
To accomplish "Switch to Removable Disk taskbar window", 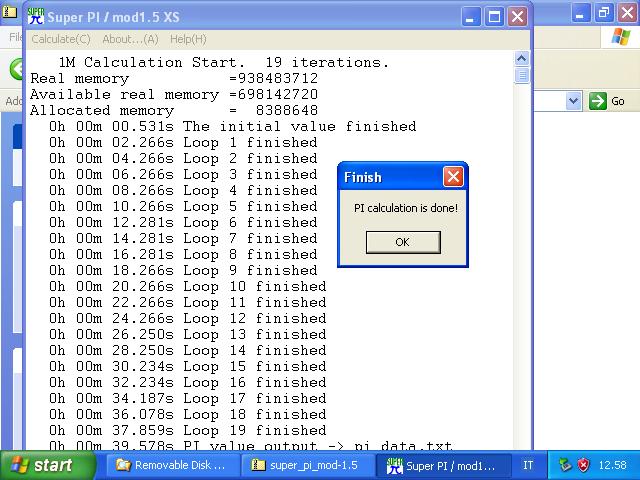I will tap(171, 465).
